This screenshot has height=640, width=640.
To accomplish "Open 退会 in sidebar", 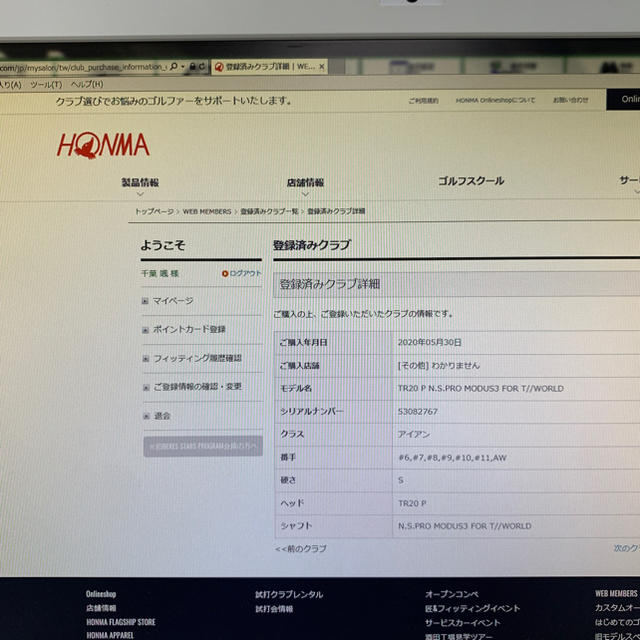I will 162,416.
